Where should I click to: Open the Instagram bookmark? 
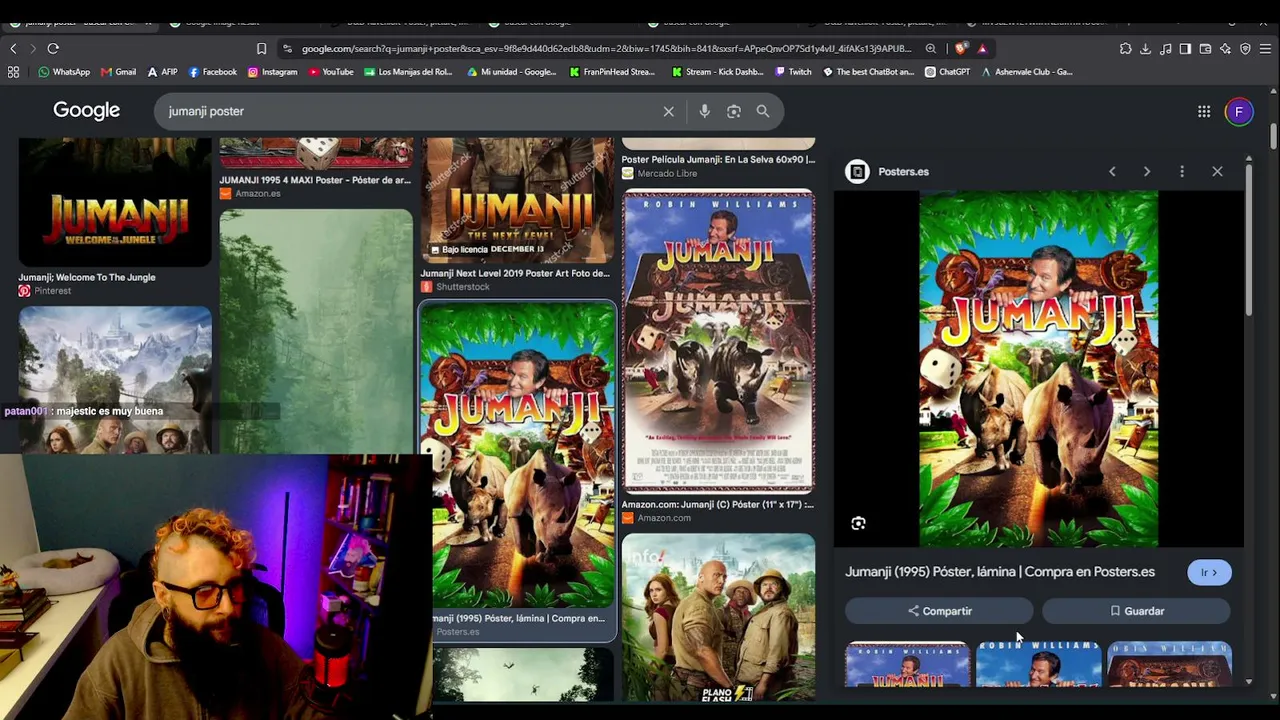click(273, 72)
